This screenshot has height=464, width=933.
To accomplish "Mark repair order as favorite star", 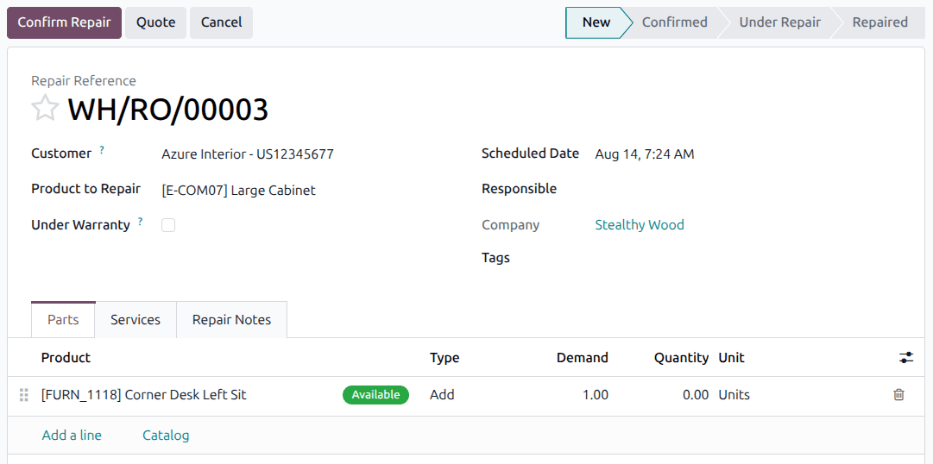I will click(x=45, y=109).
